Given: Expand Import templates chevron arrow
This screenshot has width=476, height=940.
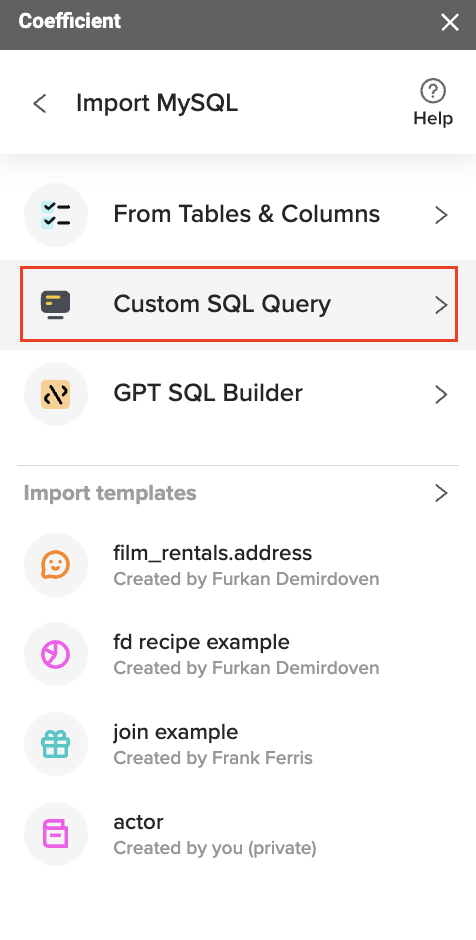Looking at the screenshot, I should pyautogui.click(x=441, y=493).
